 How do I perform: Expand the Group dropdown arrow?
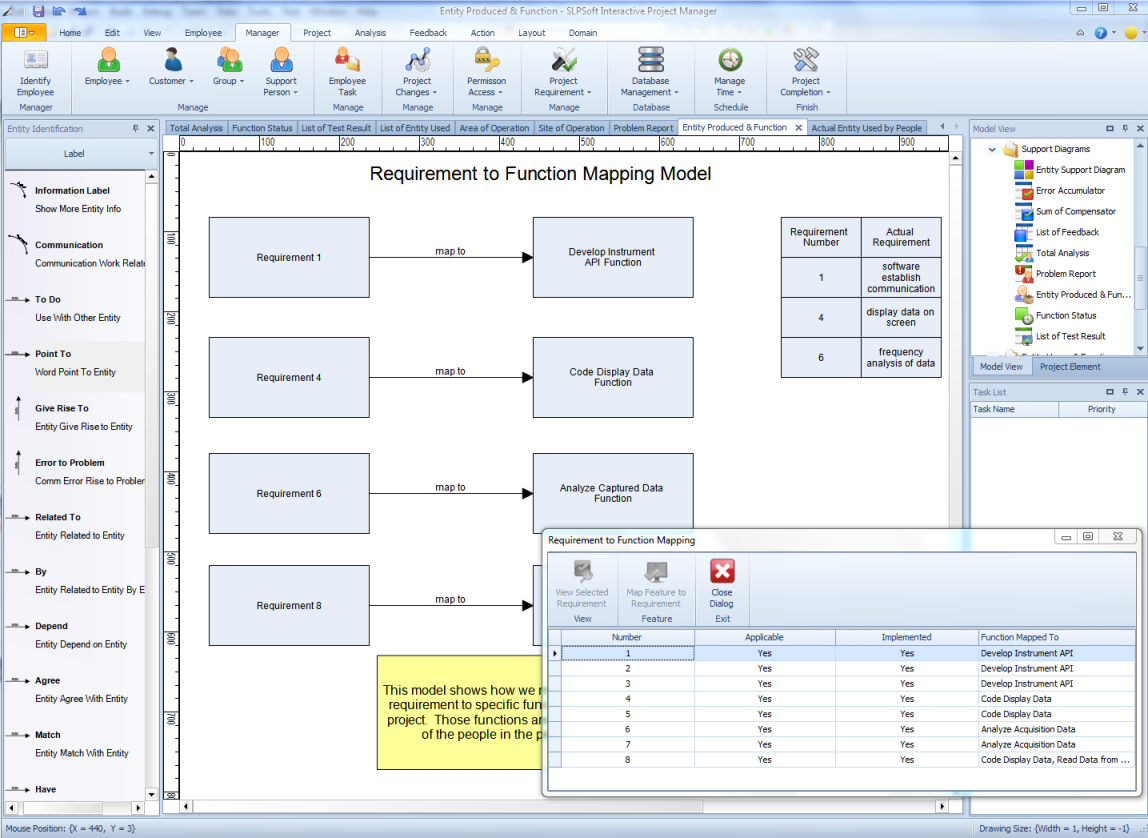(x=242, y=81)
